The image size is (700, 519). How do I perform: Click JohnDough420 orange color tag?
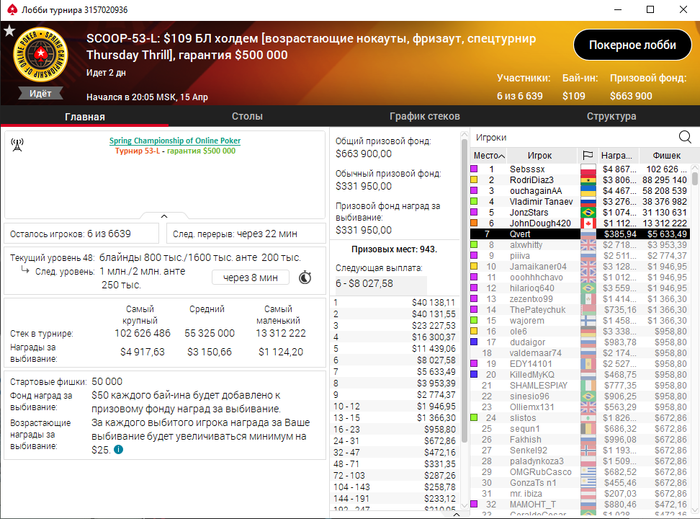tap(474, 223)
